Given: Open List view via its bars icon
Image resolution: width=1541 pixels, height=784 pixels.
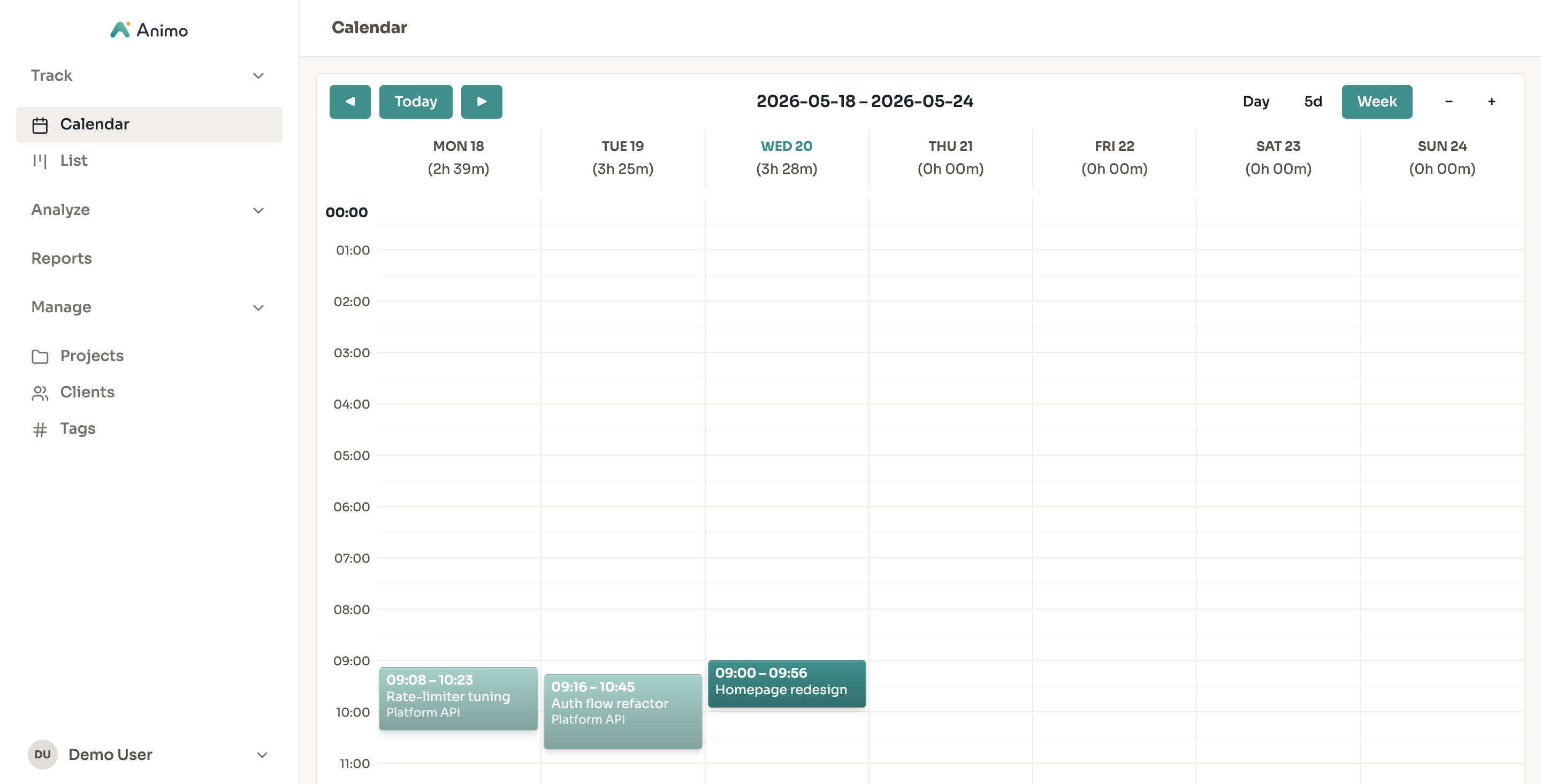Looking at the screenshot, I should tap(40, 161).
